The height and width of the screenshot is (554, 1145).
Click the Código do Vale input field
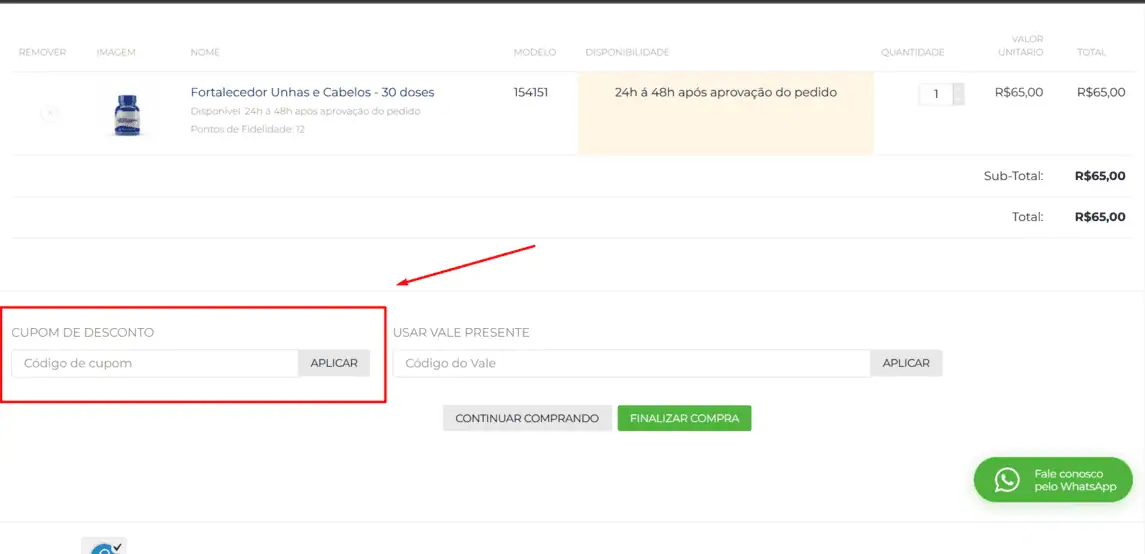point(631,363)
